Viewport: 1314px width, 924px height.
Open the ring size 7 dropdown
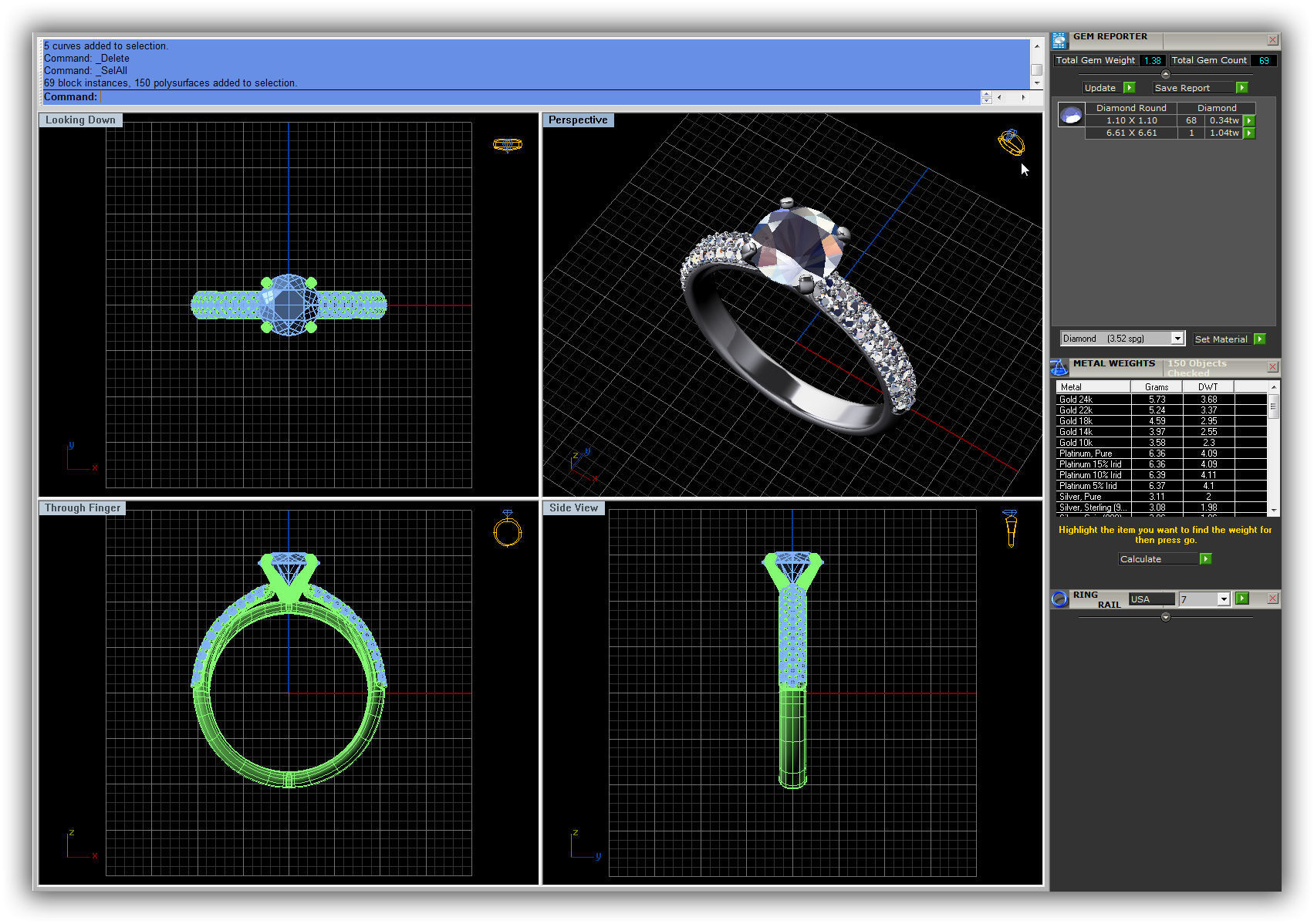[1223, 599]
